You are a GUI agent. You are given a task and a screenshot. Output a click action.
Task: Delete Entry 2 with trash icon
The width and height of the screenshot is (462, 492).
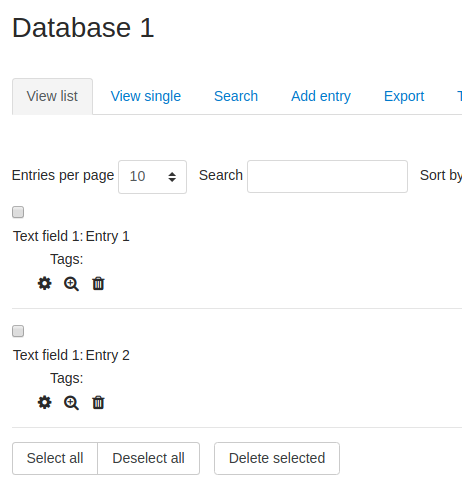pos(98,403)
